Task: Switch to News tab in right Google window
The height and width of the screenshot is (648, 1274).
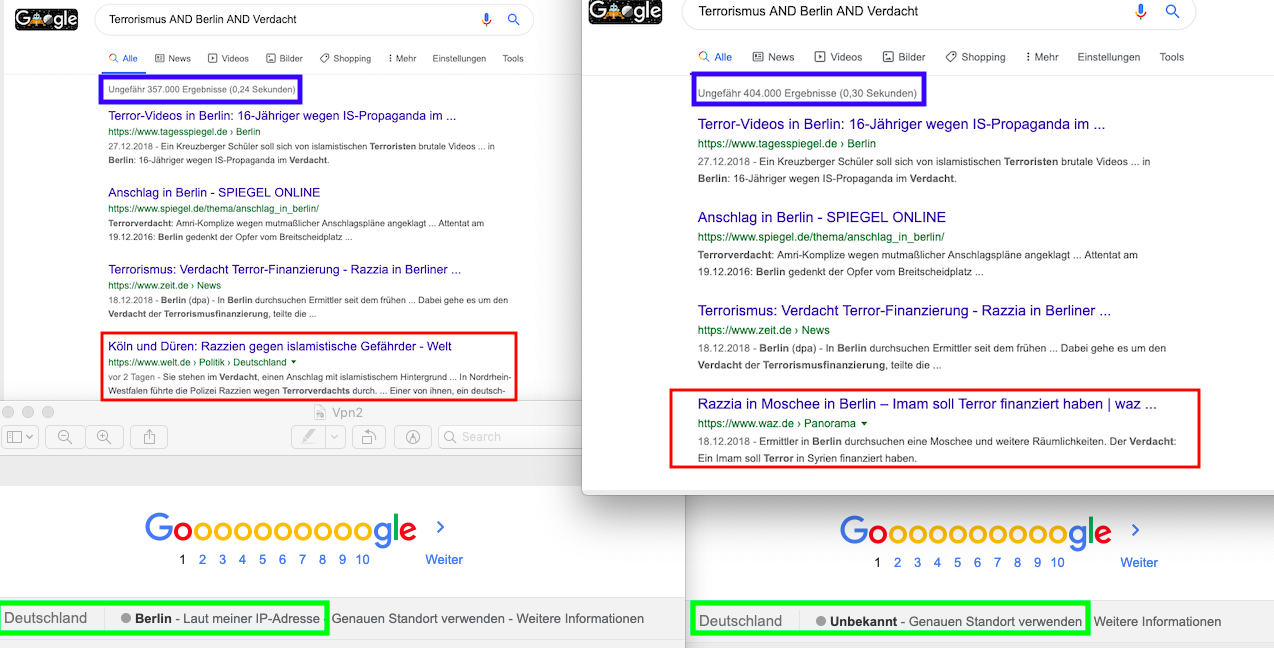Action: click(x=773, y=57)
